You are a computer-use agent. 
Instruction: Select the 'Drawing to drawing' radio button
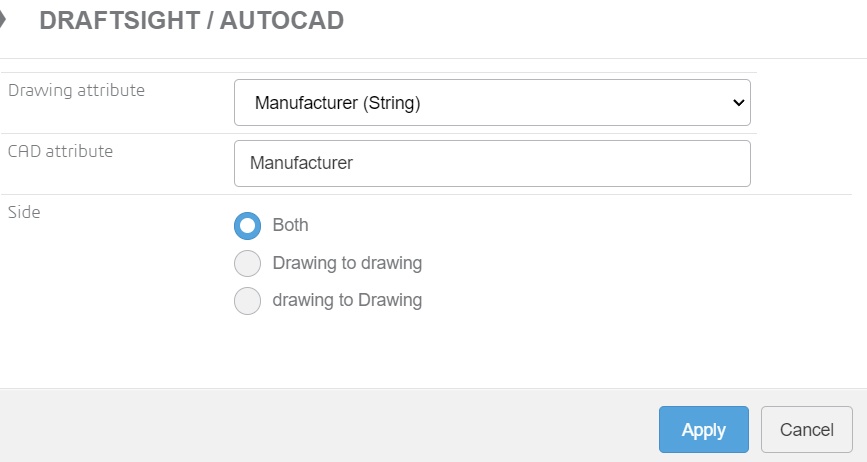click(247, 264)
